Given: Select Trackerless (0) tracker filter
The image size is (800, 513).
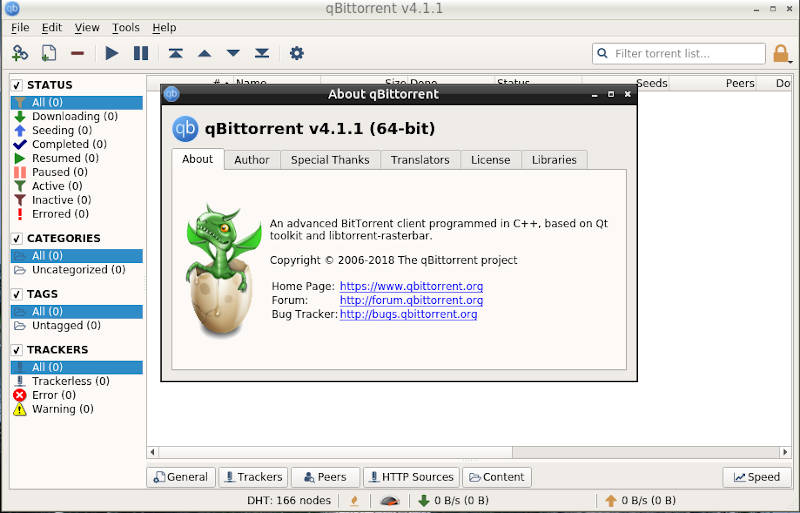Looking at the screenshot, I should point(77,381).
